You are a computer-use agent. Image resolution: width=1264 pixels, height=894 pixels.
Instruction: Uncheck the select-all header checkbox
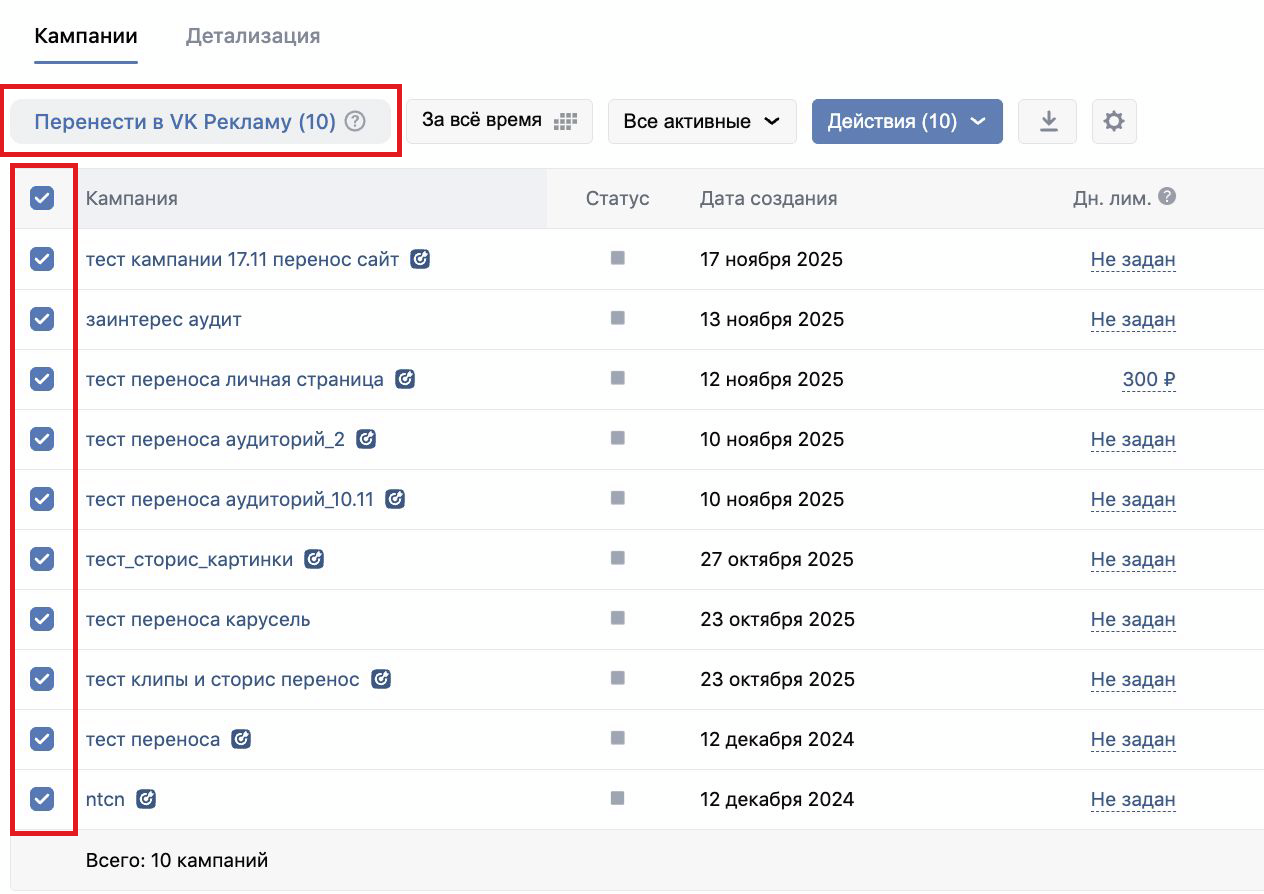42,198
